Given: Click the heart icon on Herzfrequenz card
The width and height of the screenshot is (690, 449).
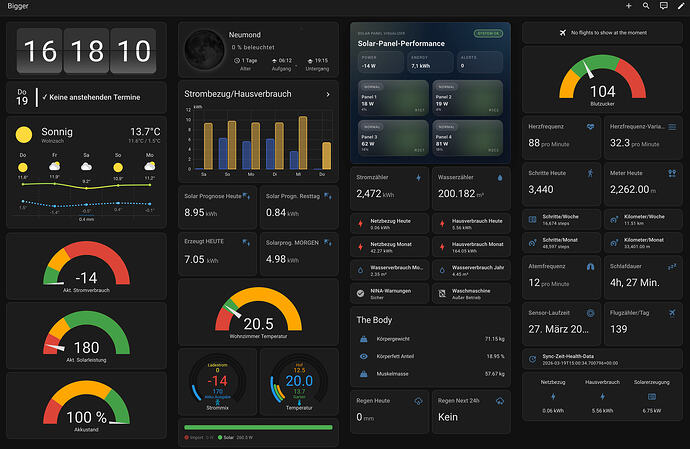Looking at the screenshot, I should click(x=591, y=127).
